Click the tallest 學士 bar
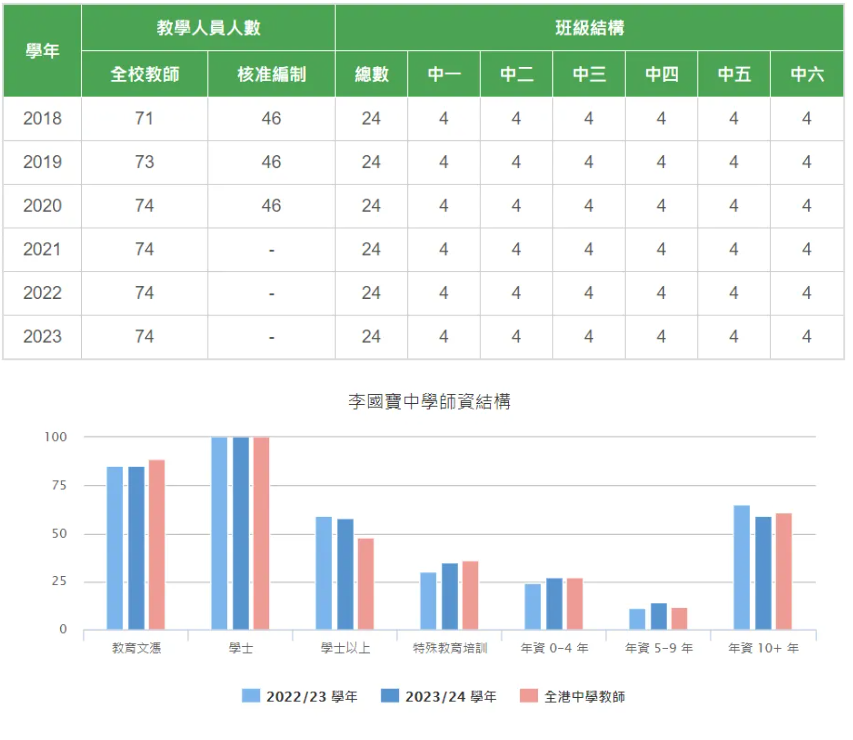Screen dimensions: 853x740 [220, 530]
